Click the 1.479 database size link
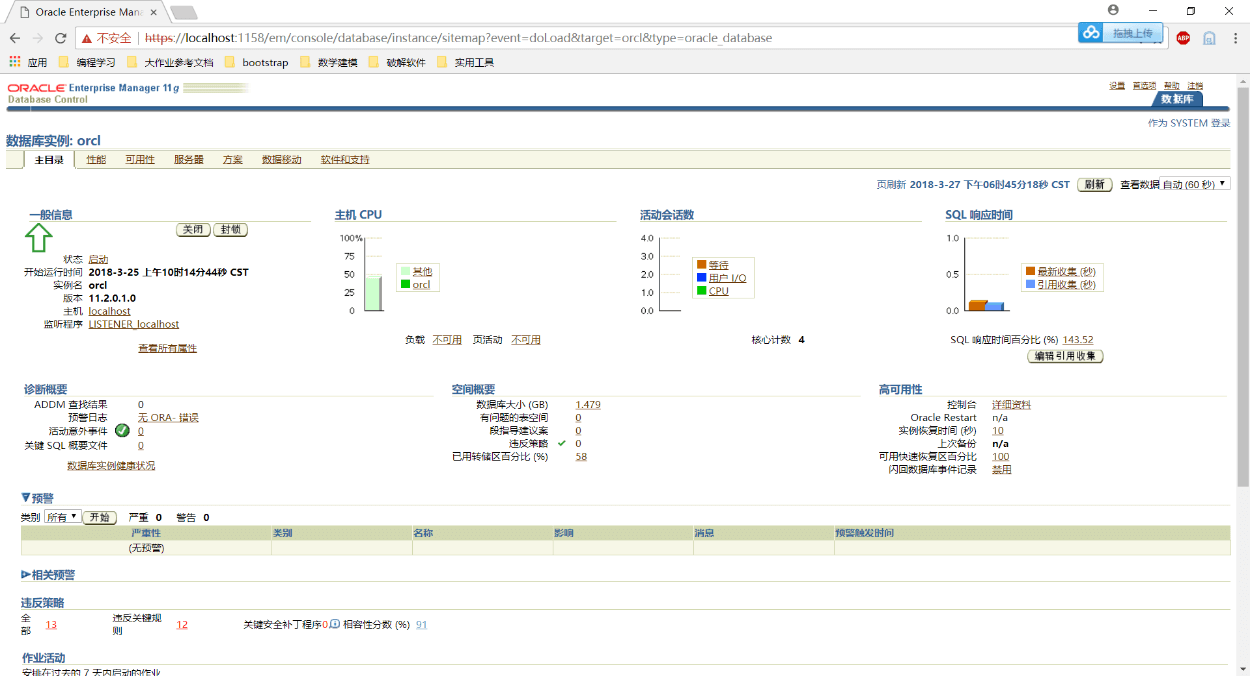The width and height of the screenshot is (1250, 676). pos(588,405)
